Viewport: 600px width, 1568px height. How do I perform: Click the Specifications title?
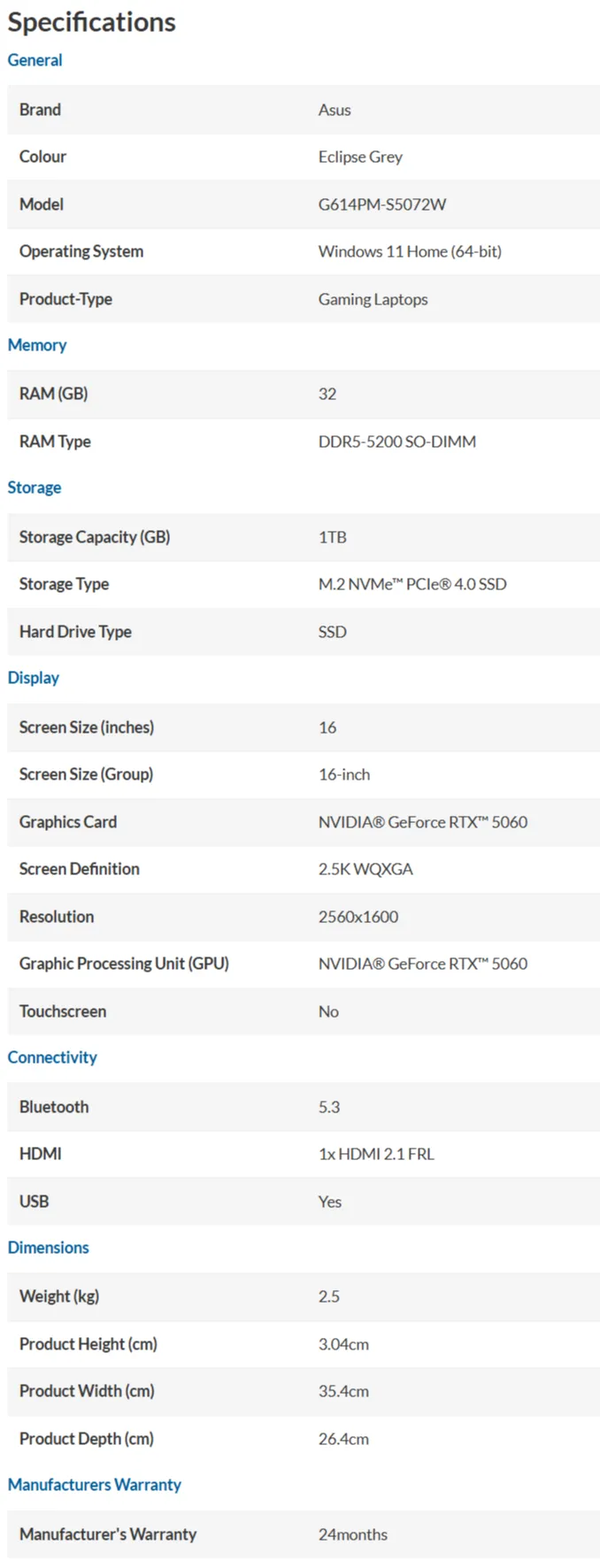(x=92, y=22)
